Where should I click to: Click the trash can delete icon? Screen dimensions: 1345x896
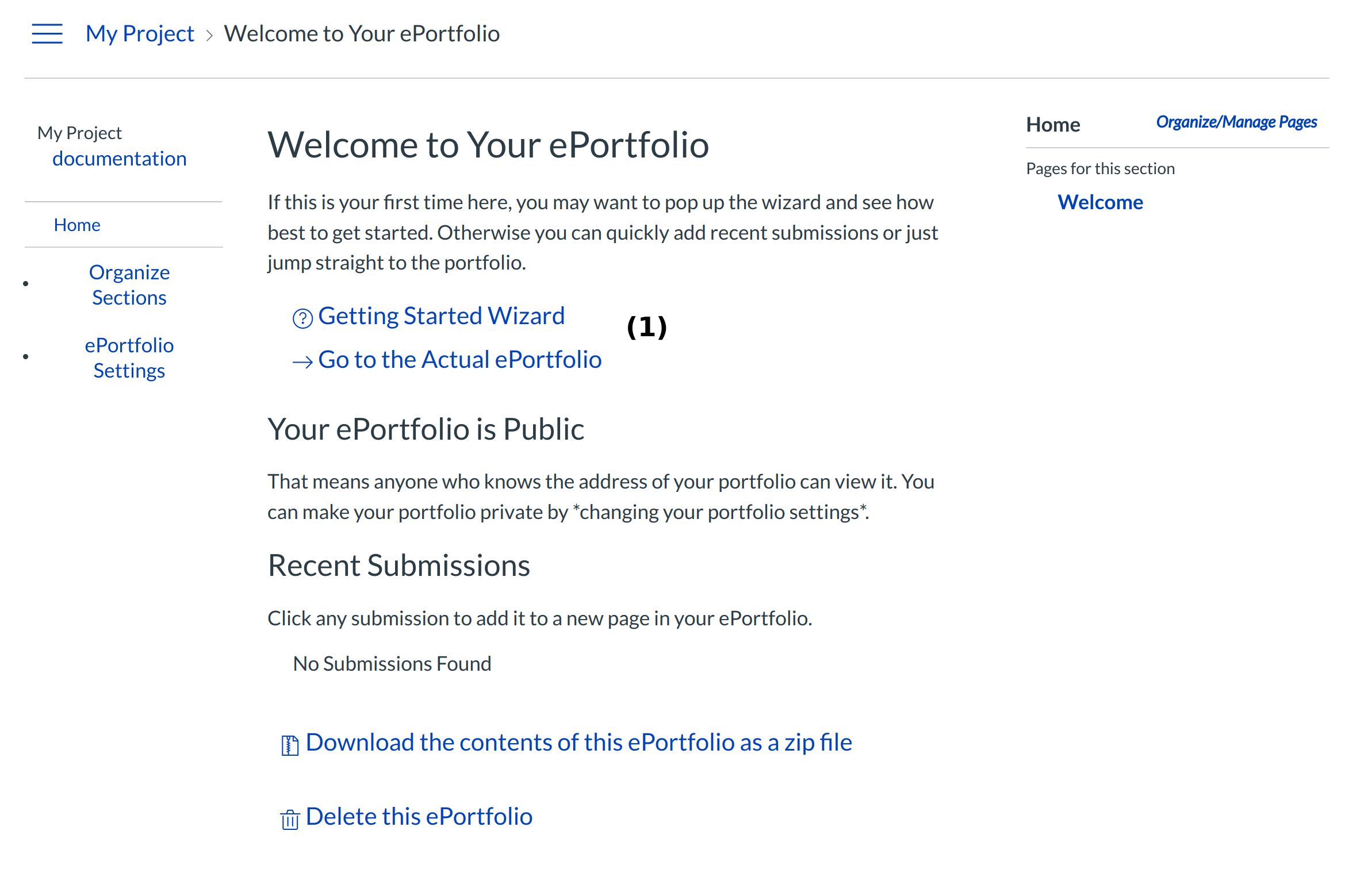click(290, 819)
